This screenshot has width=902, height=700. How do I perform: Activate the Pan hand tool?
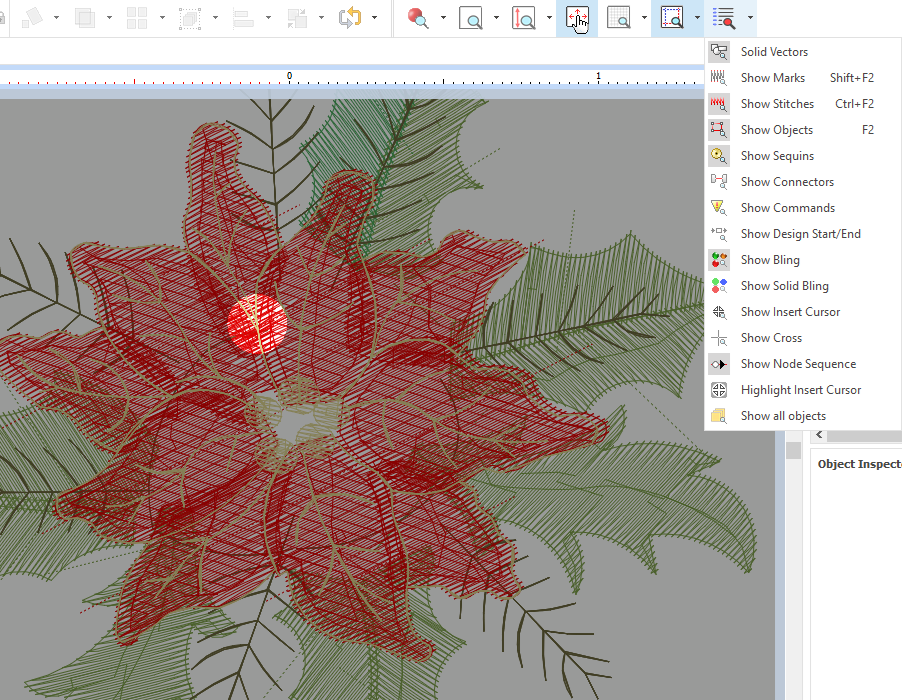pyautogui.click(x=577, y=18)
